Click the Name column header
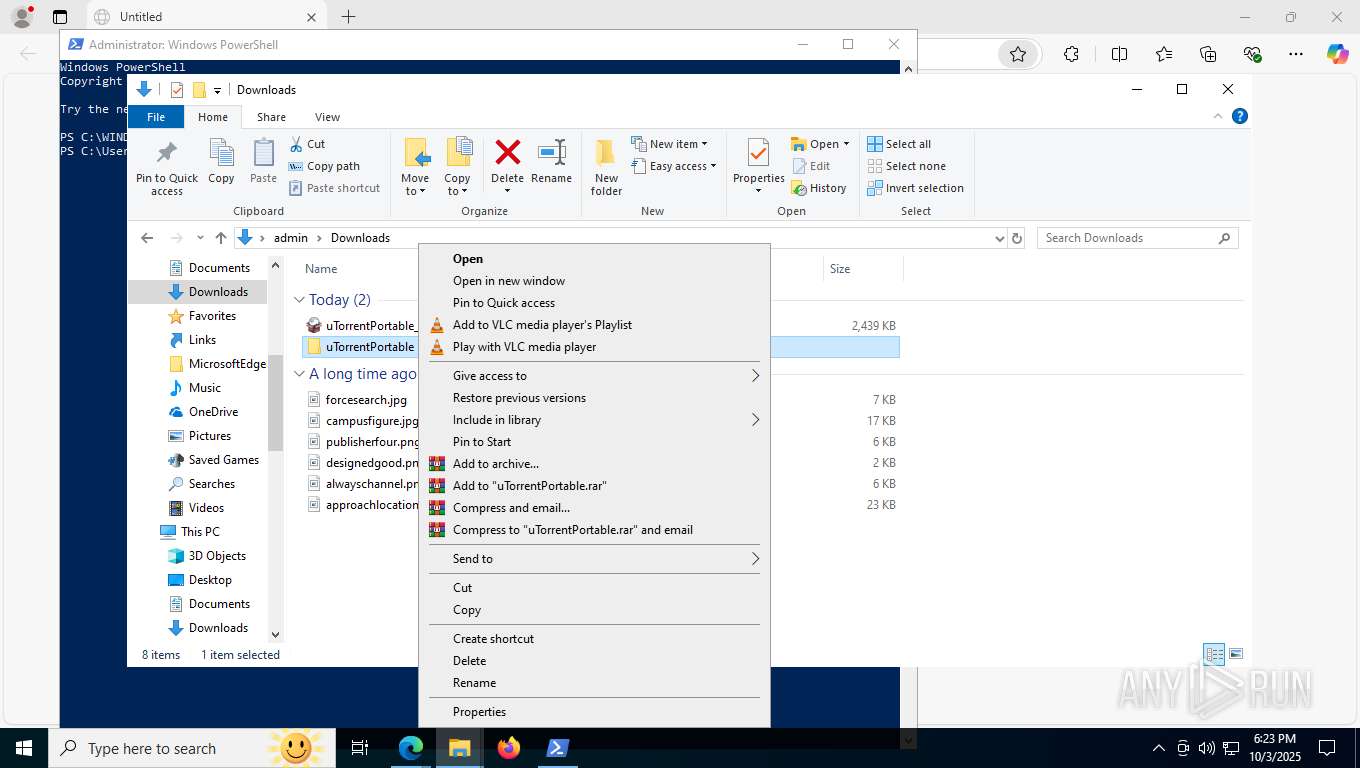The height and width of the screenshot is (768, 1360). point(321,269)
